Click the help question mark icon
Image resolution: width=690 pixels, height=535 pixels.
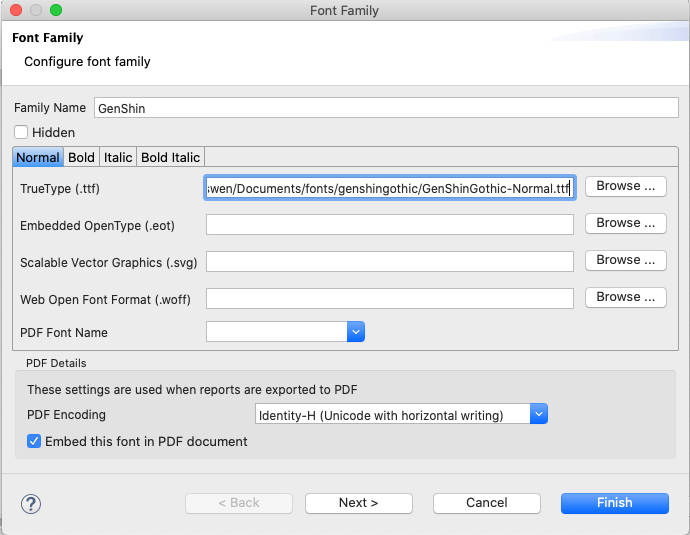[30, 503]
